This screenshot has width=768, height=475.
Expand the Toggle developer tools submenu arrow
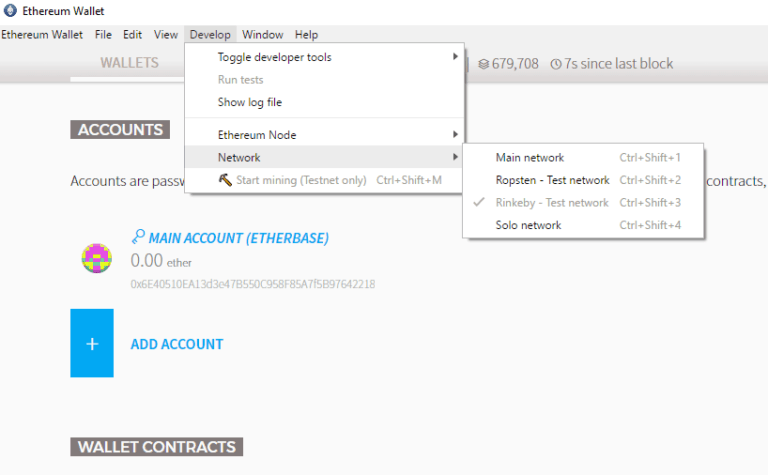(x=455, y=56)
